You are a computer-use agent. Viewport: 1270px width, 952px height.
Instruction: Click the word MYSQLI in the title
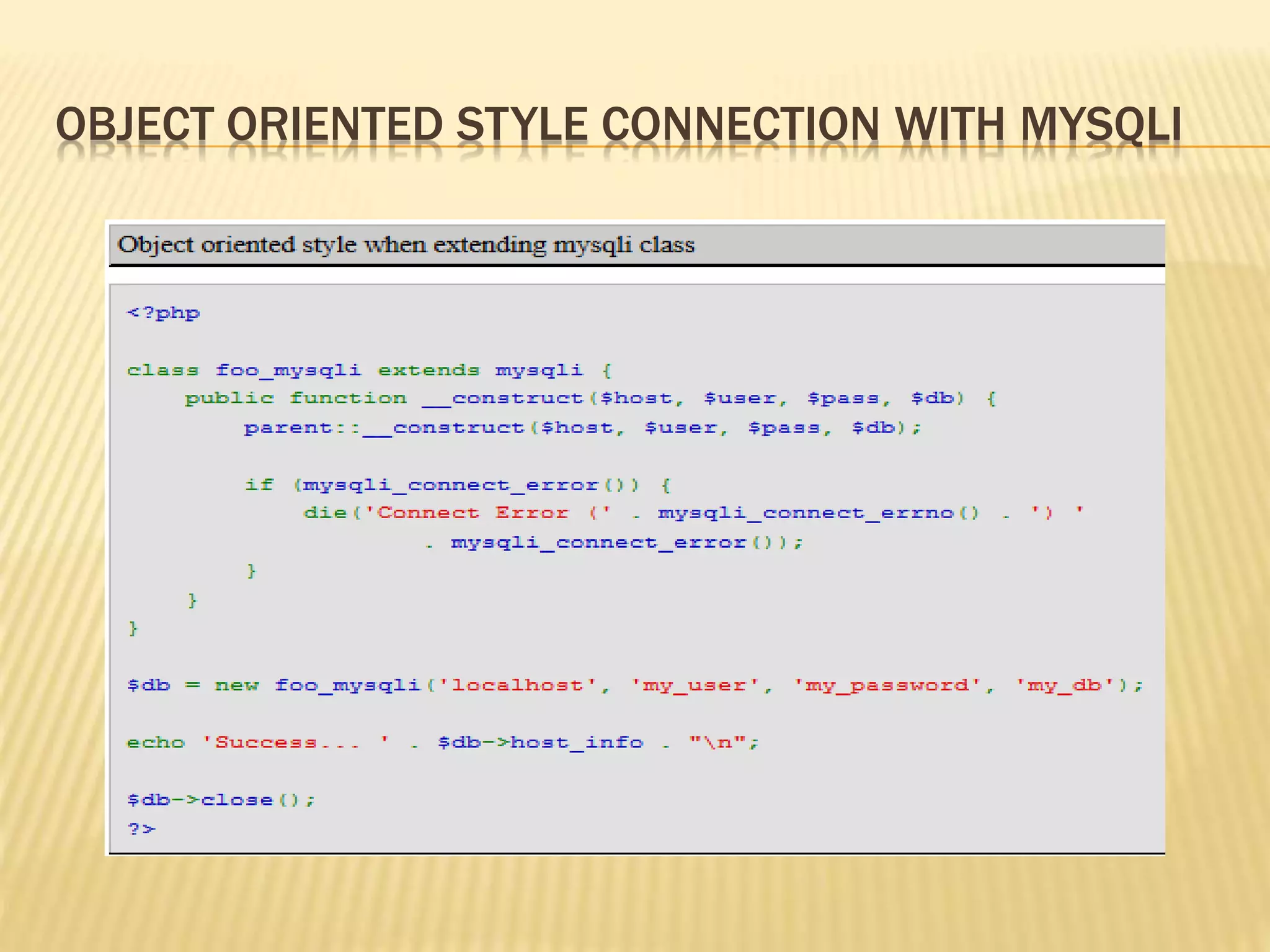(1100, 125)
